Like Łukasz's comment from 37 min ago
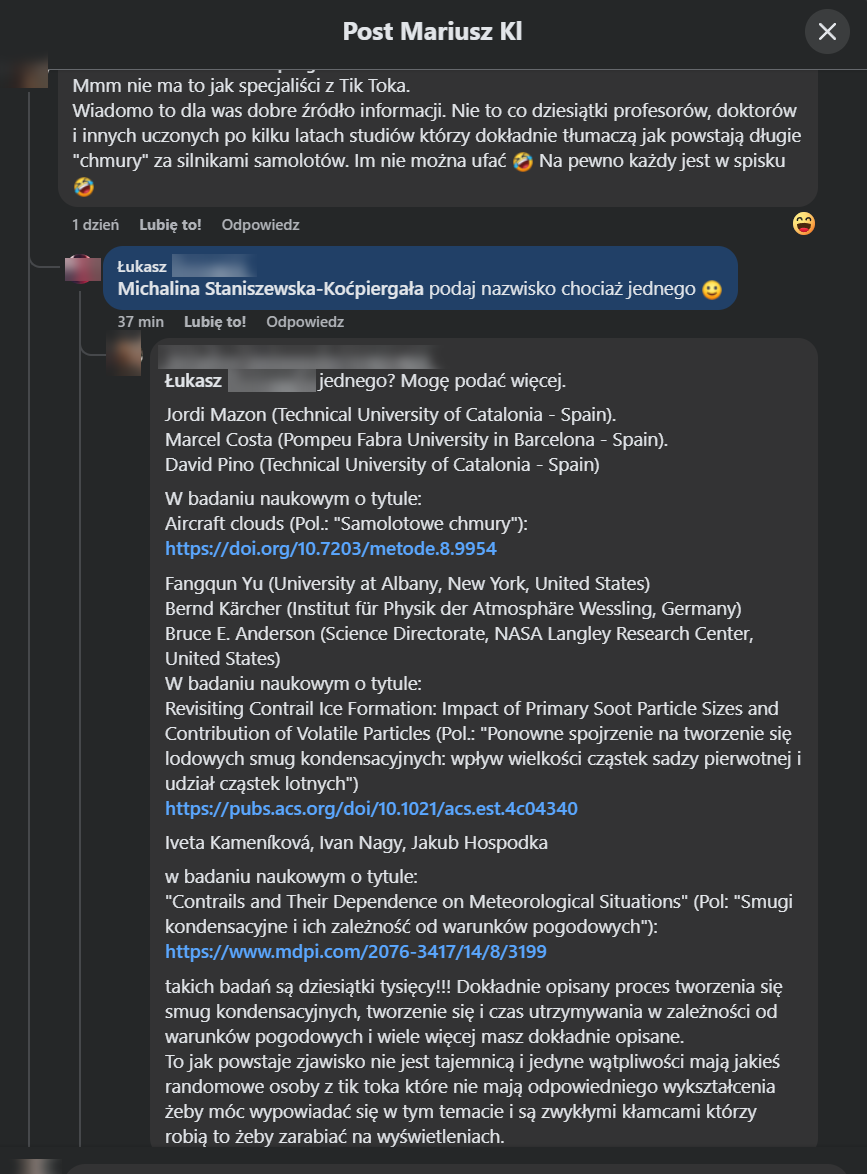The width and height of the screenshot is (867, 1174). (214, 322)
